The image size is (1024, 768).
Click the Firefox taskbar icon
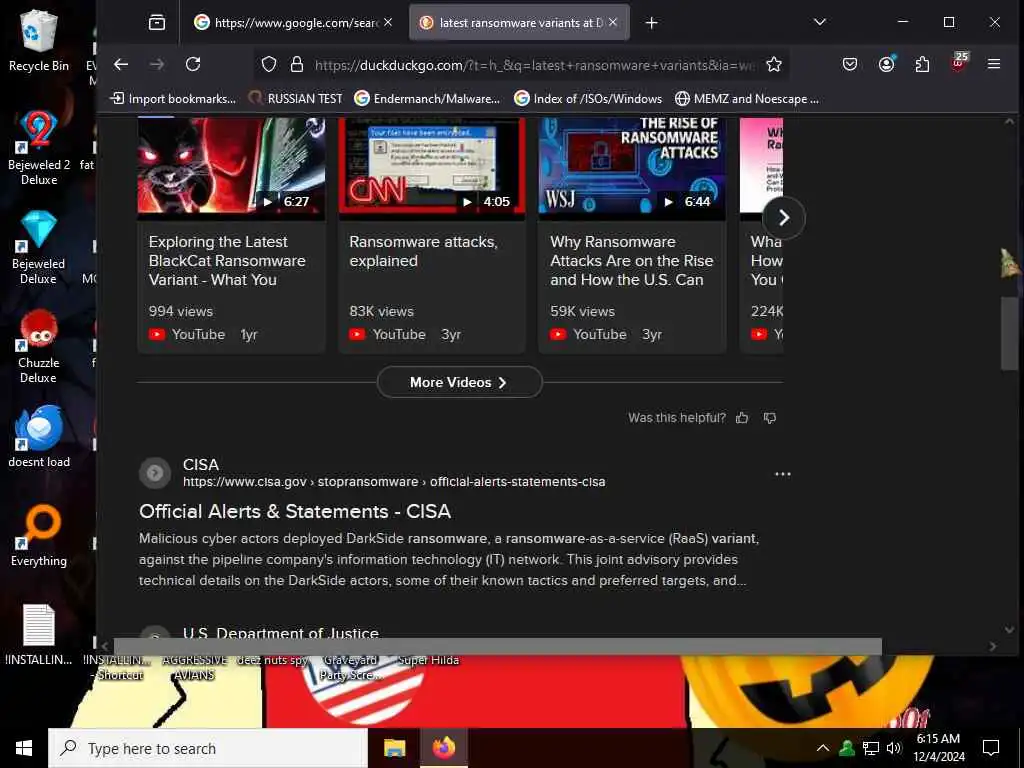click(x=444, y=748)
